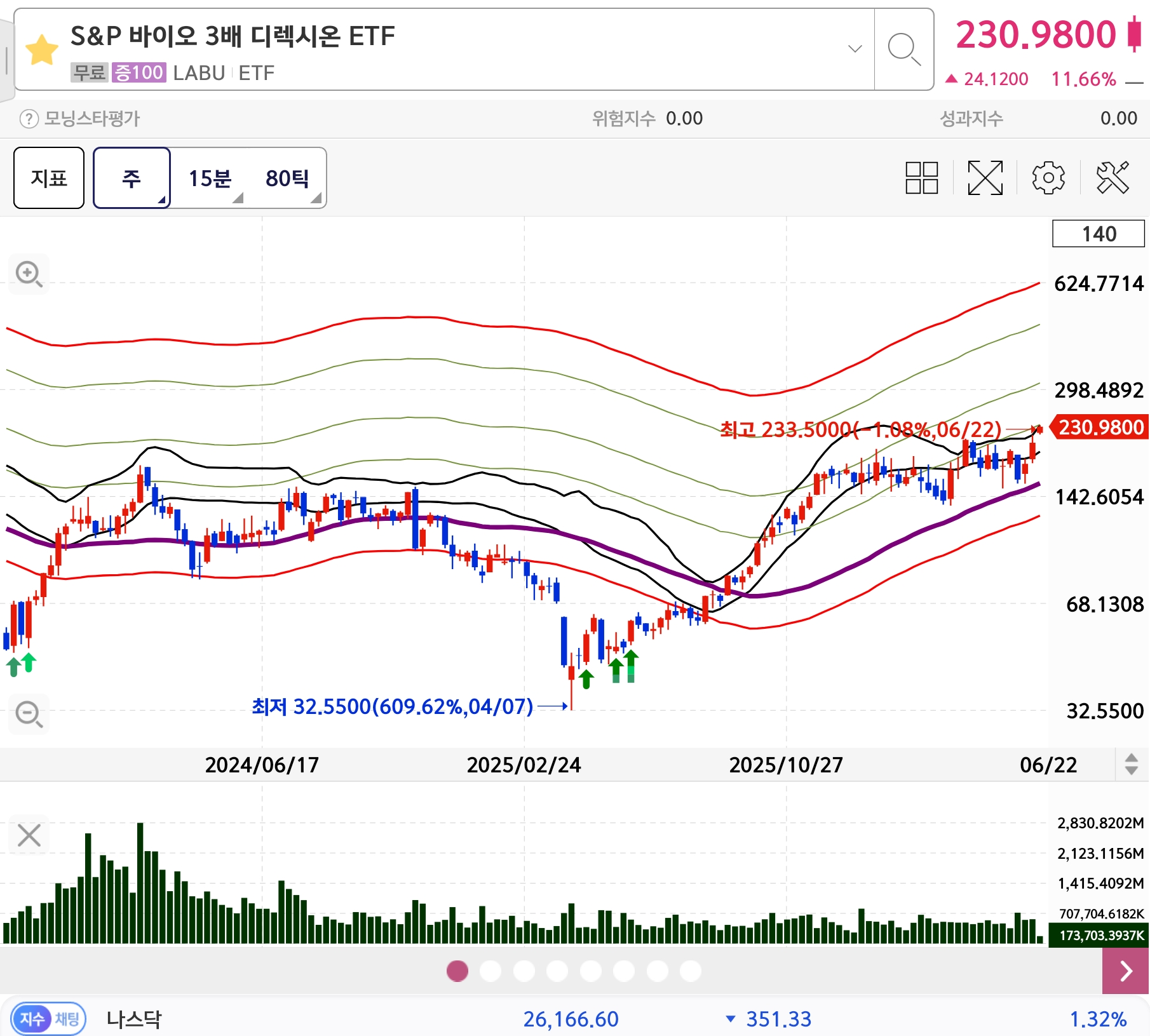Select the second pagination dot
Screen dimensions: 1150x1036
click(490, 971)
